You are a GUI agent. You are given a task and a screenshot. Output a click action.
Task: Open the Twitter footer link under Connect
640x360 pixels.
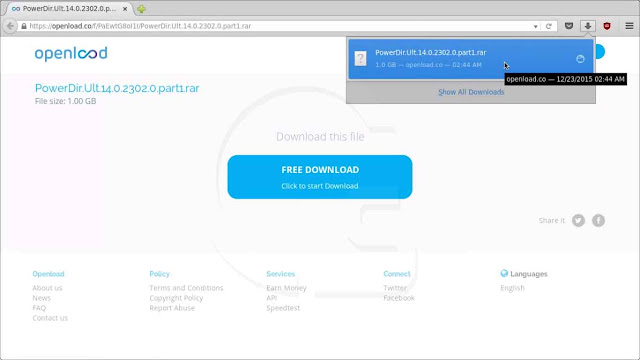coord(395,288)
